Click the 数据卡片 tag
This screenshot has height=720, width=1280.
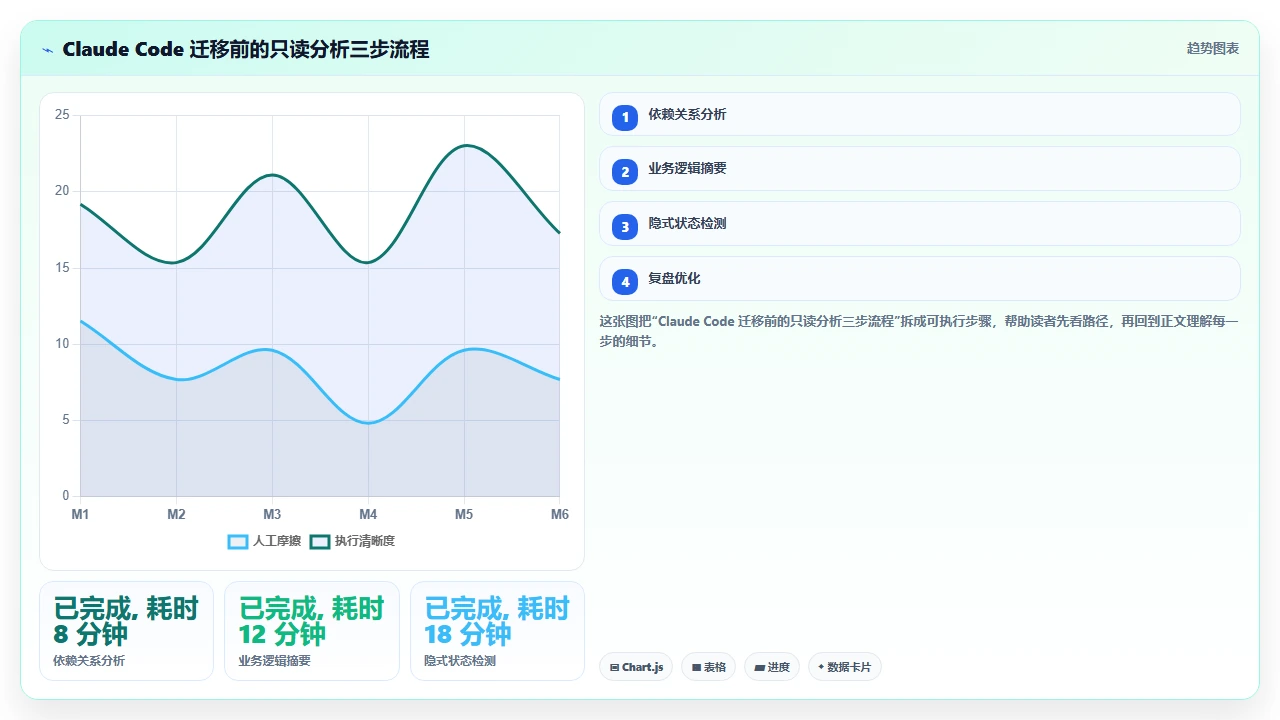click(x=845, y=667)
